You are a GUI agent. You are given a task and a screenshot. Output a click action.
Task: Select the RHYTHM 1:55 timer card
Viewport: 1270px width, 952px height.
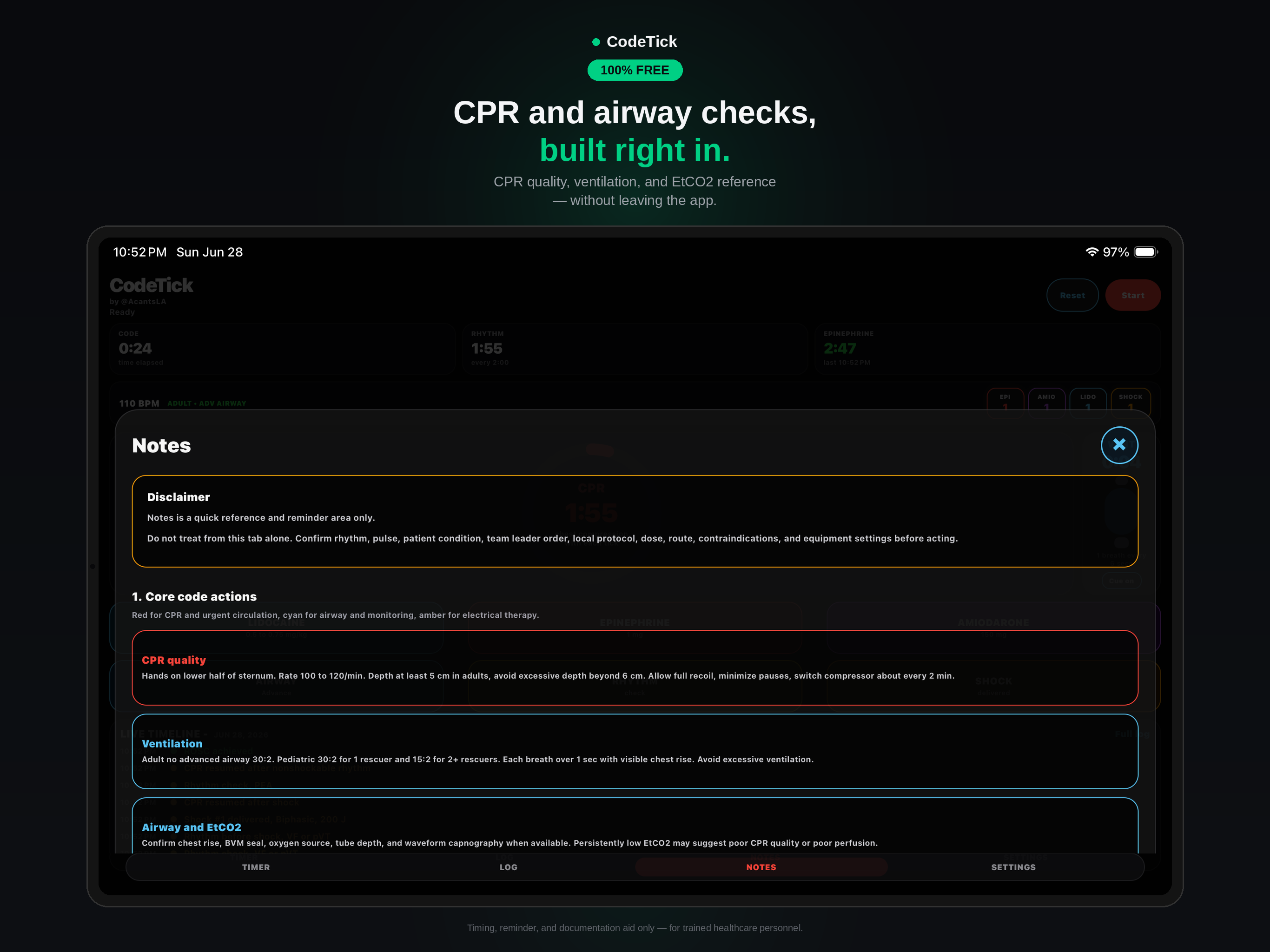[635, 349]
